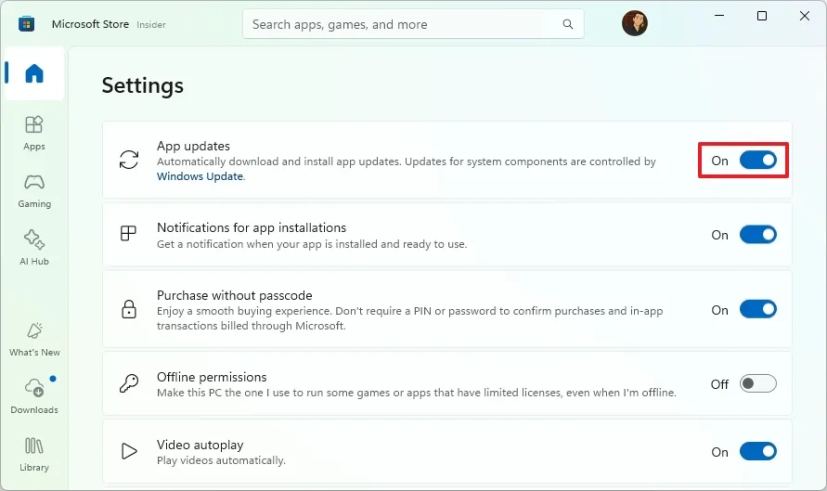Click the App updates sync icon
This screenshot has width=827, height=491.
(x=129, y=160)
